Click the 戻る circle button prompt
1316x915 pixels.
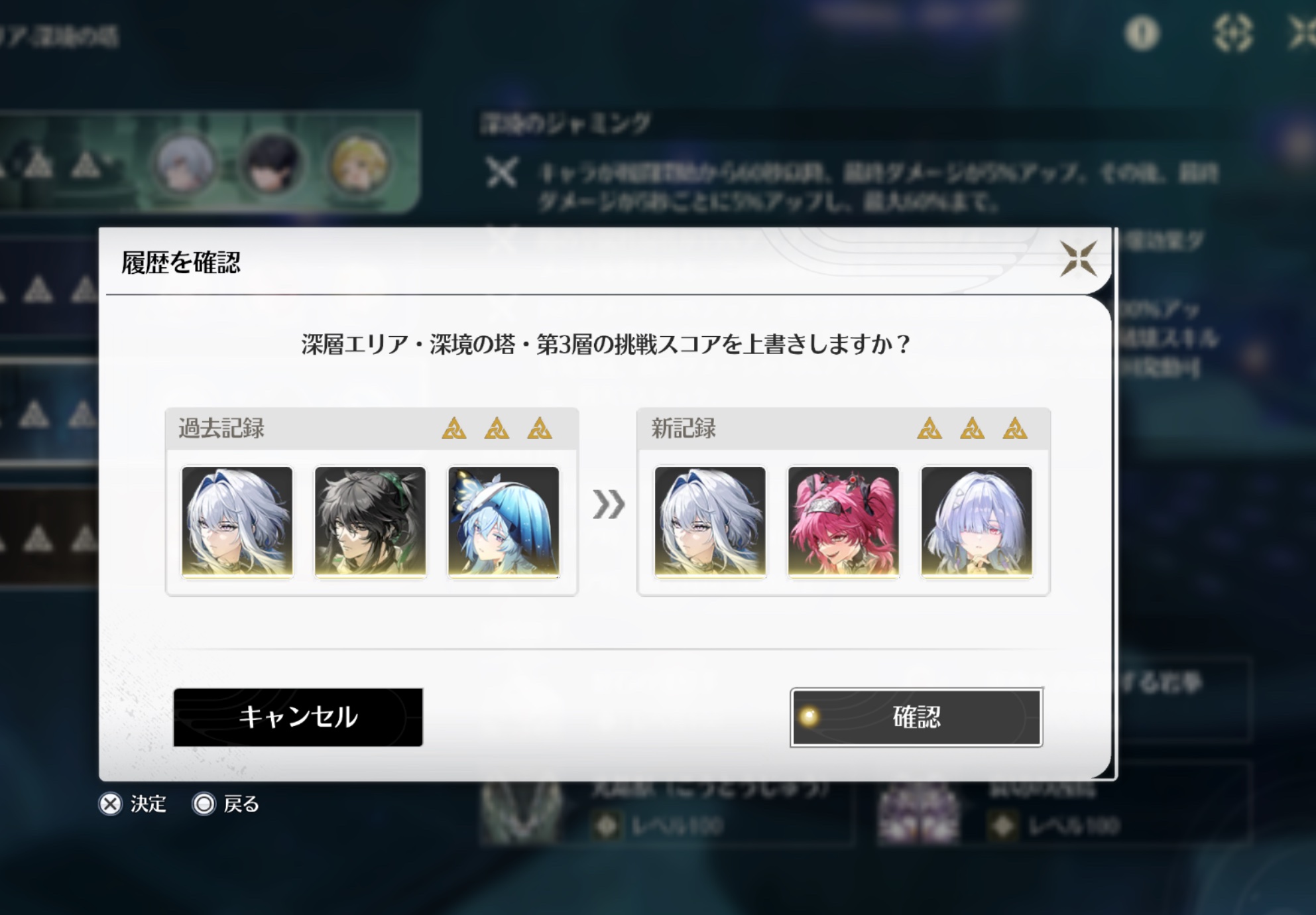[x=225, y=804]
